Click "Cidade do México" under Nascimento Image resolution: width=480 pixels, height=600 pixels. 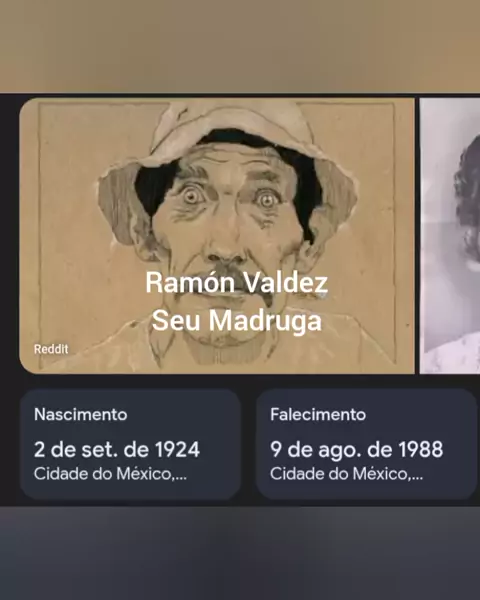(104, 474)
